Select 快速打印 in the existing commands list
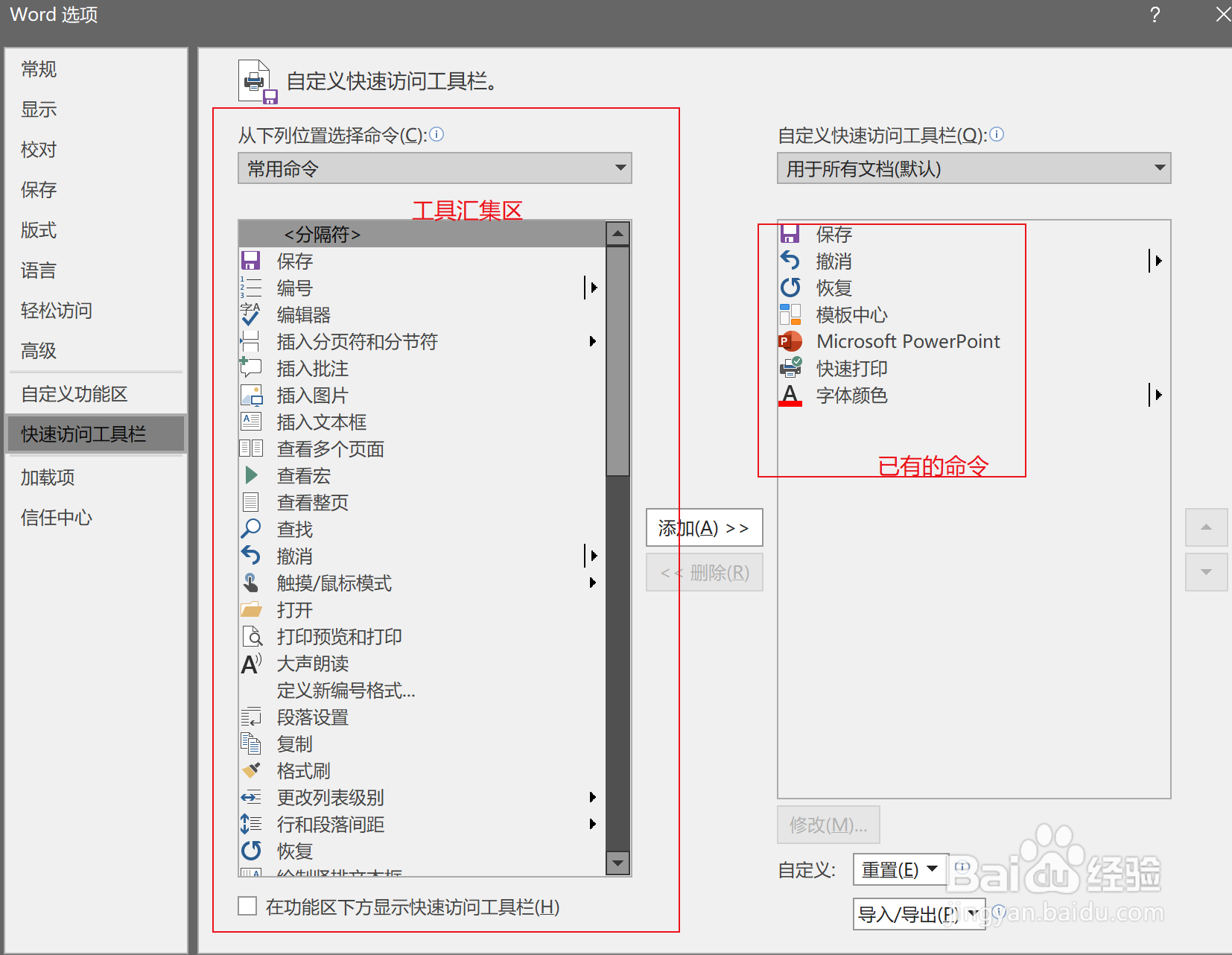 852,368
